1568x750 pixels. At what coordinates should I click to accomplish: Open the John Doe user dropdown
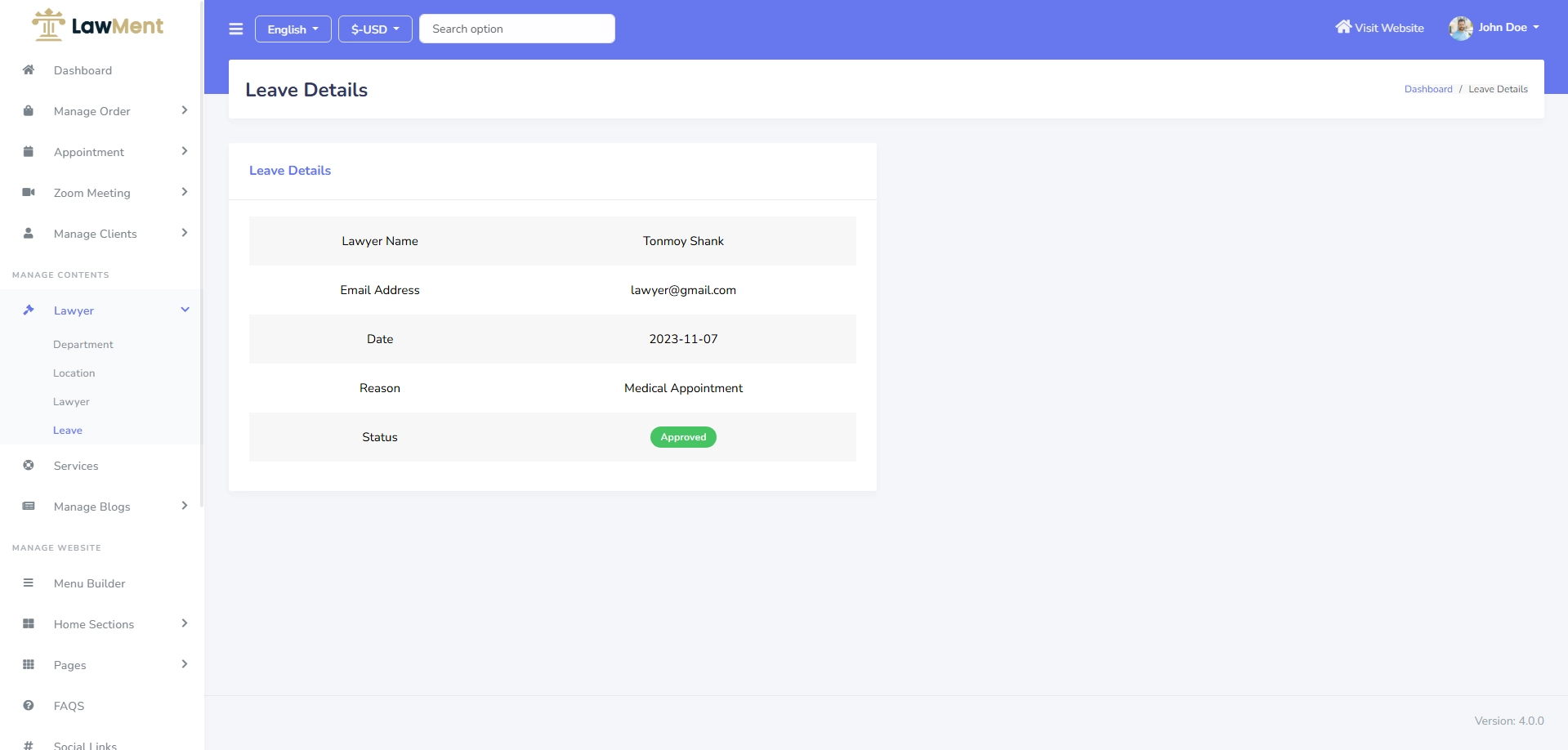1494,28
